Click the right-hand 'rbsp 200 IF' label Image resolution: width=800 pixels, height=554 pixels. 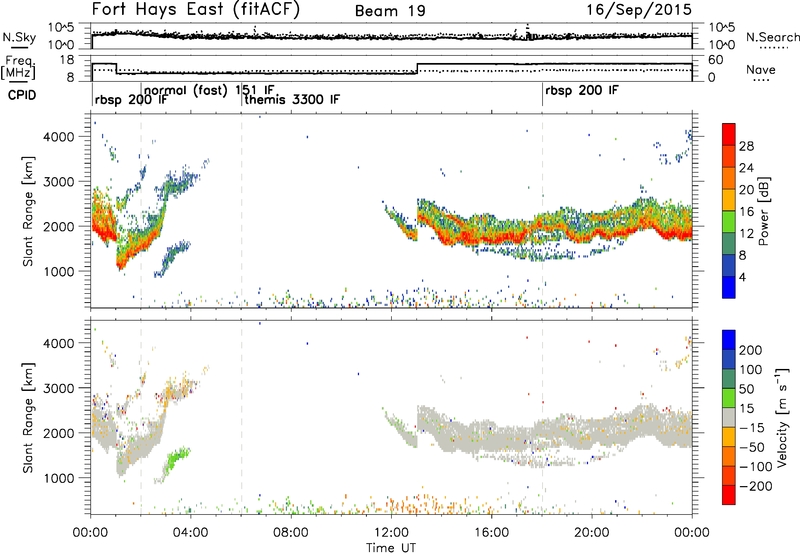point(582,91)
